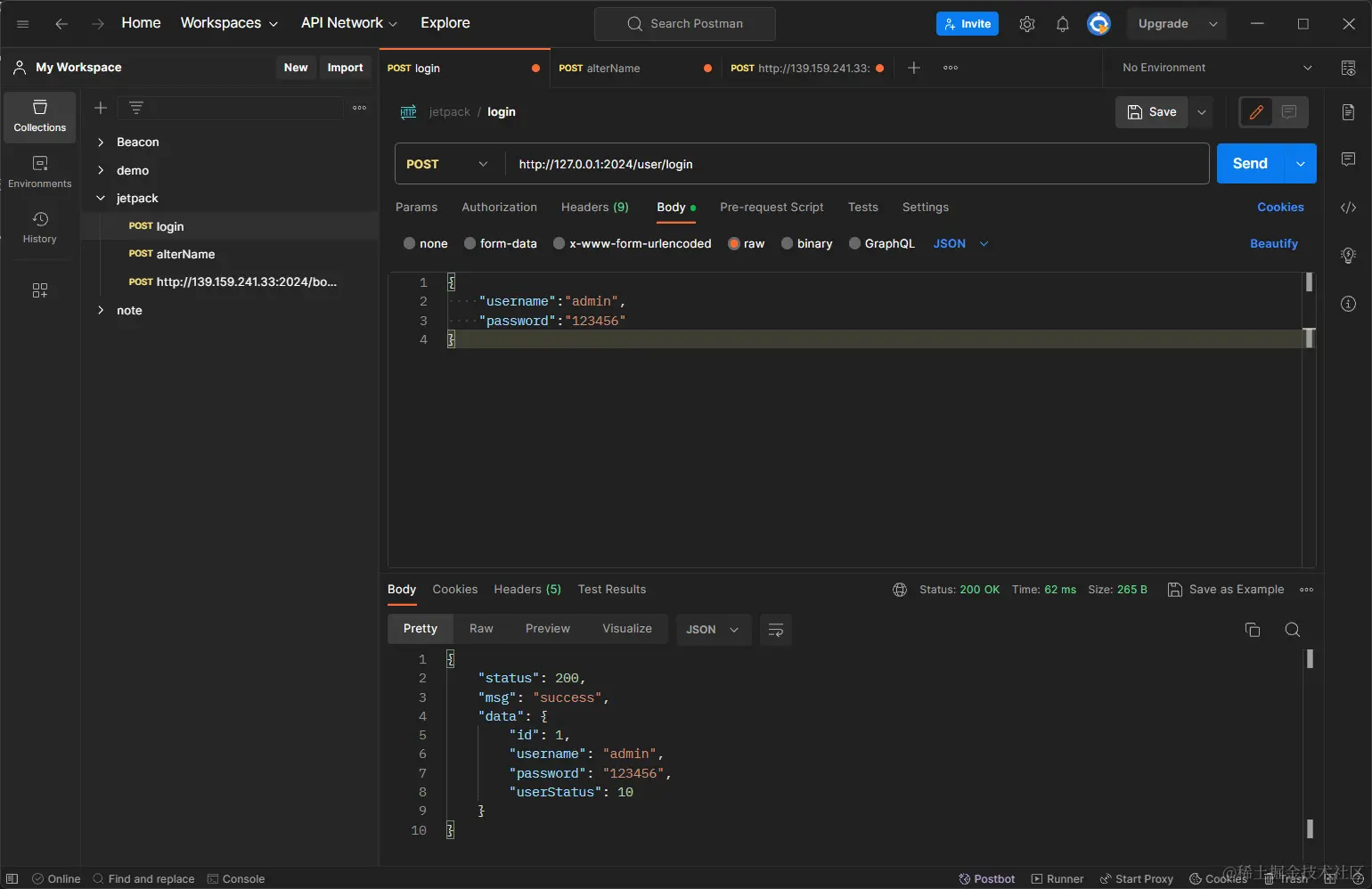Add a new request tab

[x=914, y=68]
